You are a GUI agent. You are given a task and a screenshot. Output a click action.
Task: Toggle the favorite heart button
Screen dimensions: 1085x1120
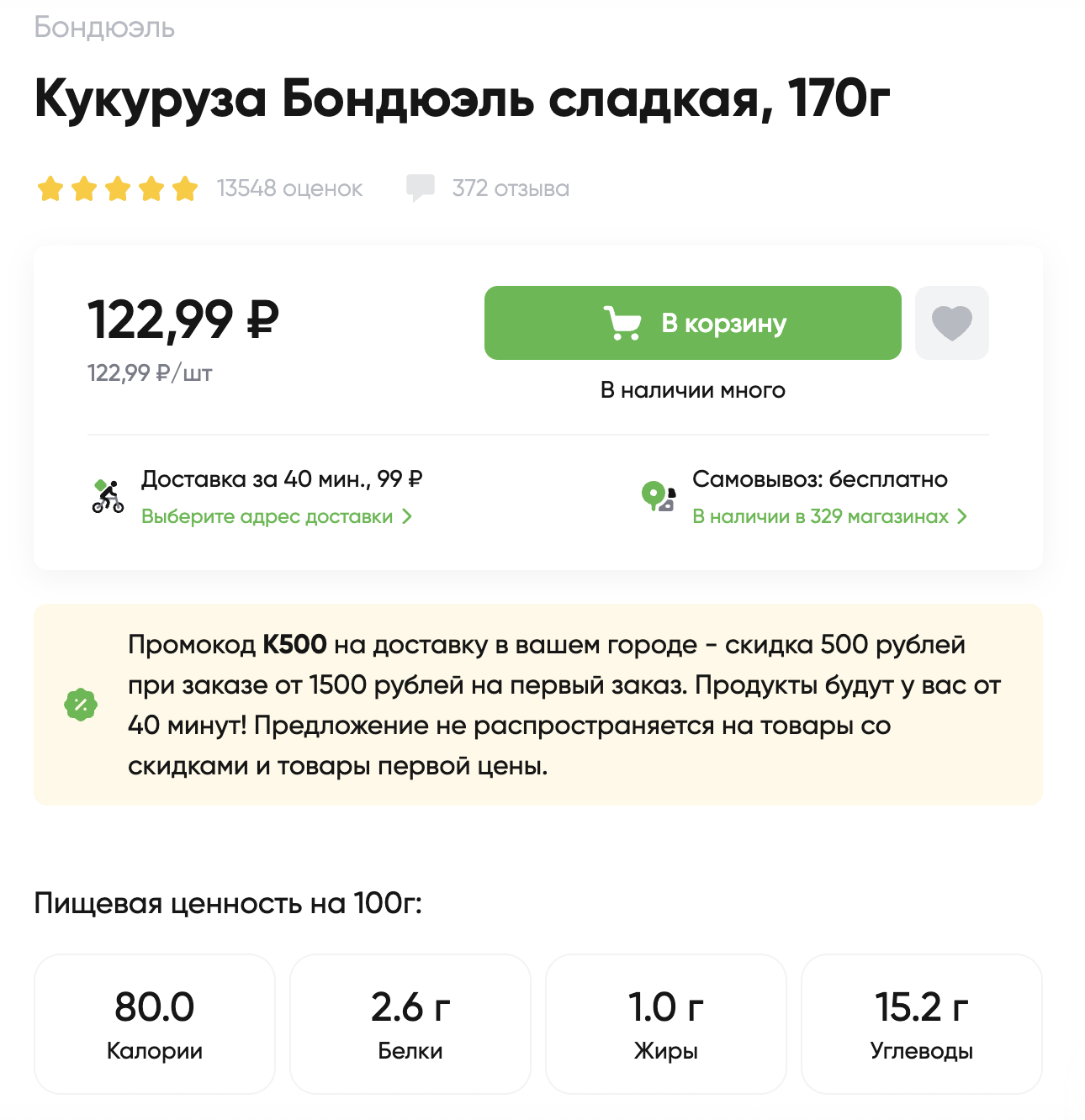pyautogui.click(x=951, y=323)
